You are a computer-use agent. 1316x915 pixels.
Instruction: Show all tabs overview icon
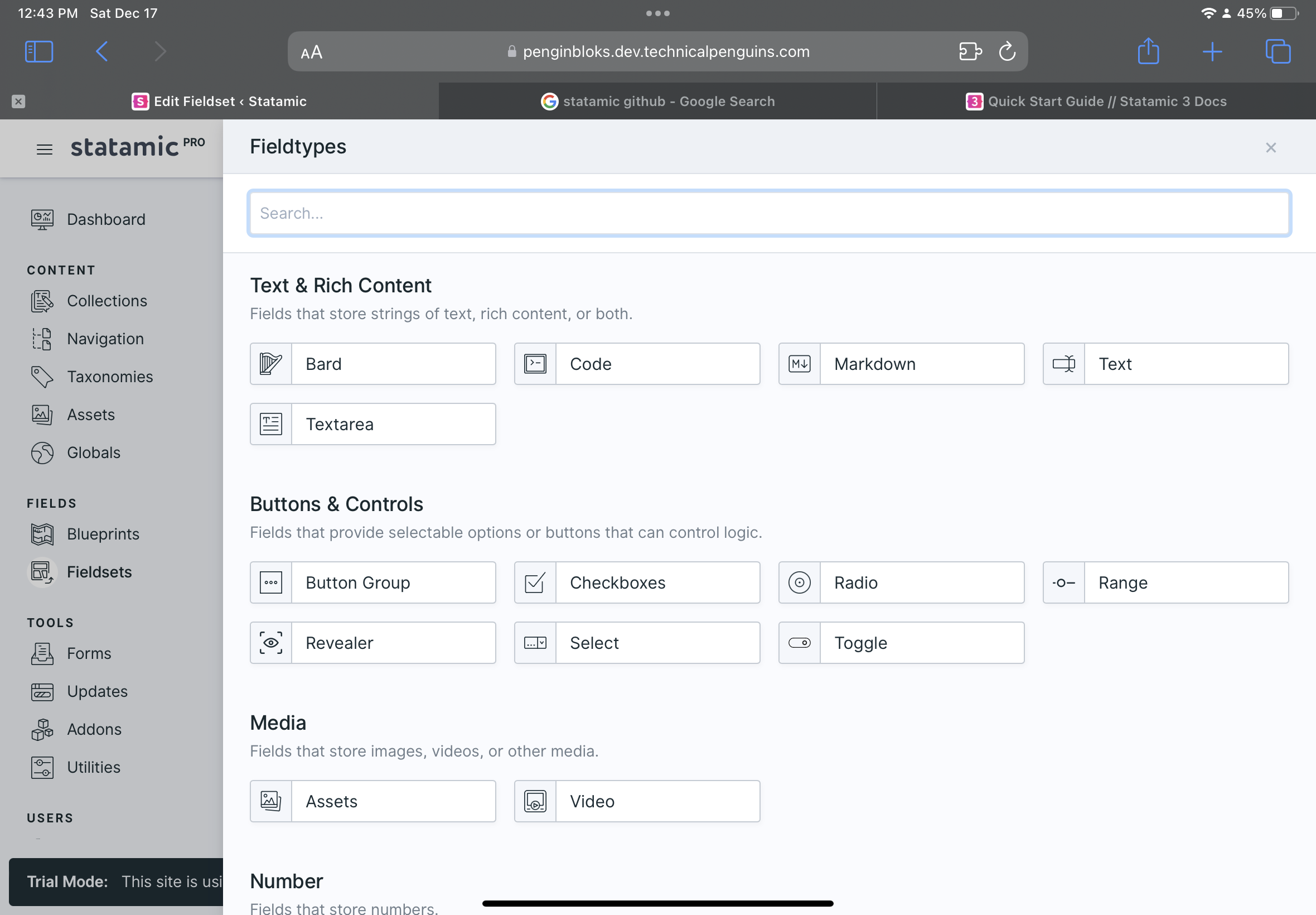(1278, 51)
